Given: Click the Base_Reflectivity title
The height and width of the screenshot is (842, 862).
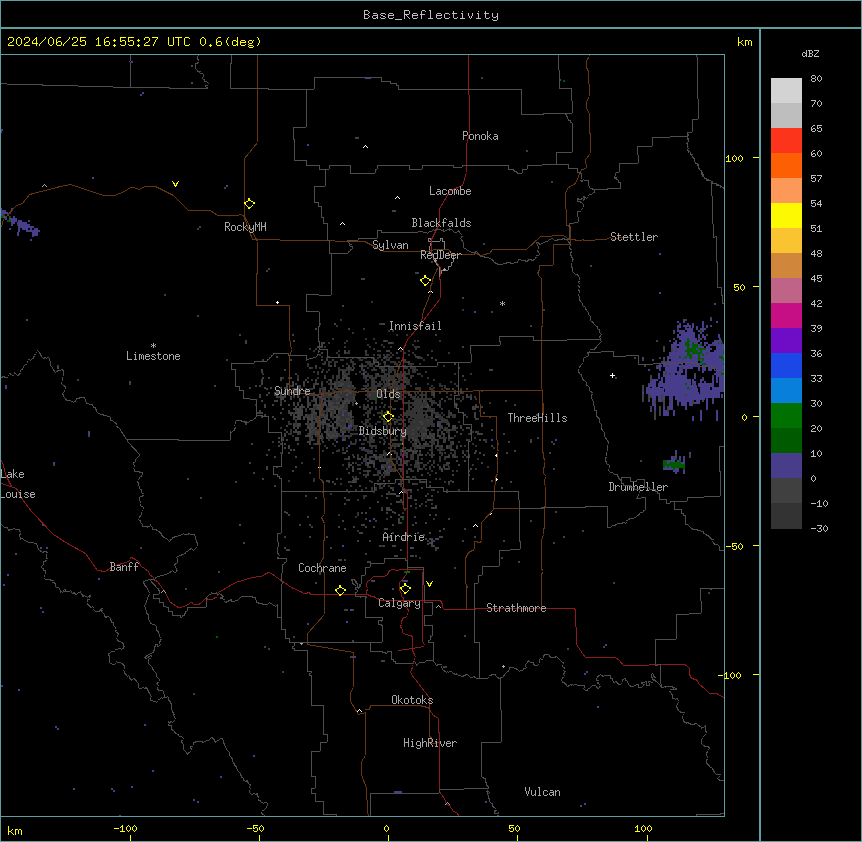Looking at the screenshot, I should 431,15.
